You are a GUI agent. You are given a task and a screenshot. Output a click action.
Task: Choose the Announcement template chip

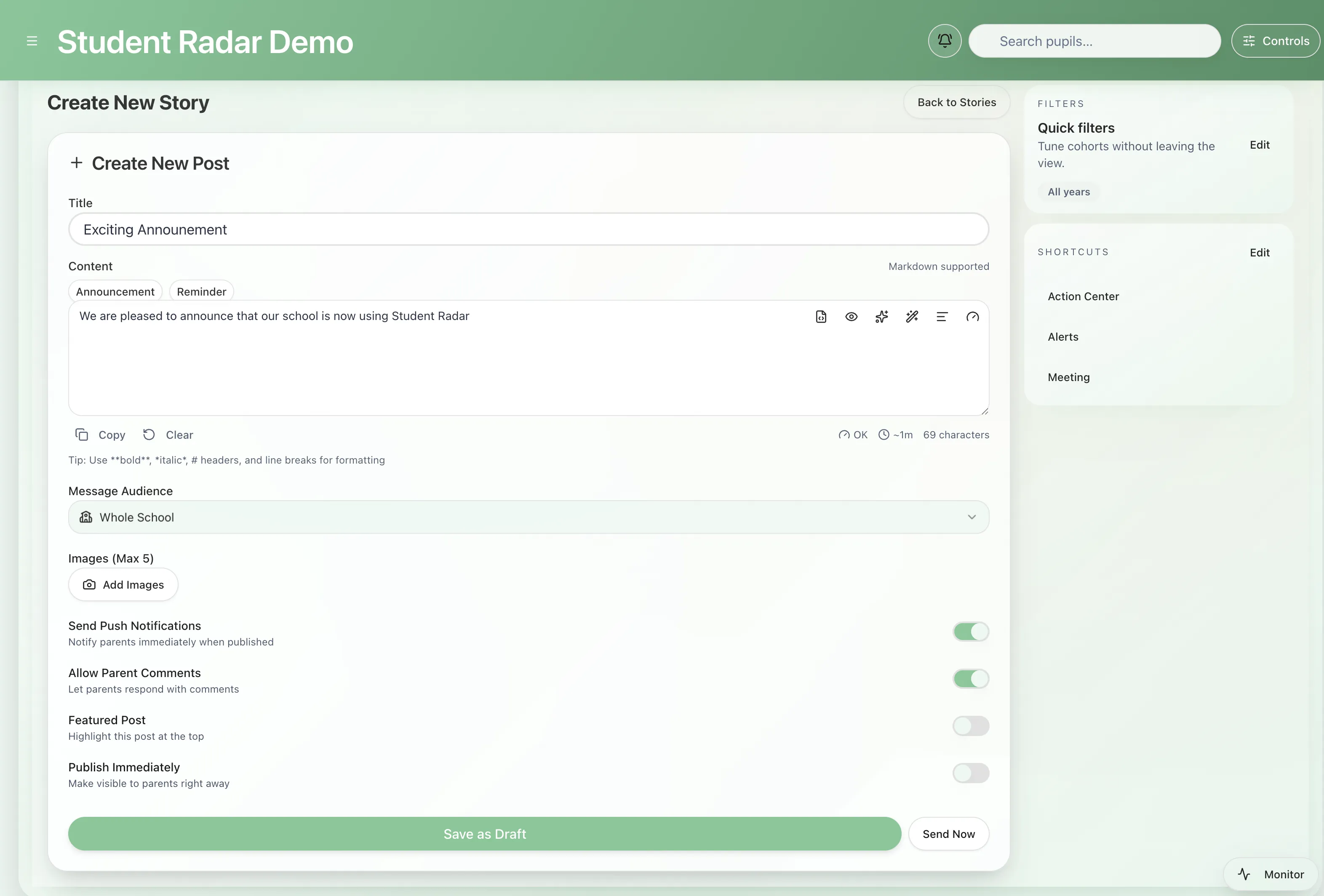click(115, 292)
